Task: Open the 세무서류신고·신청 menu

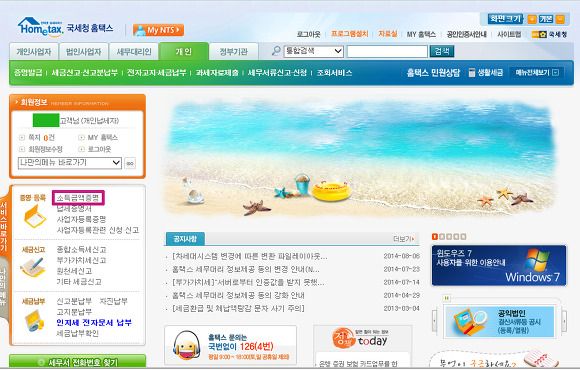Action: coord(277,73)
